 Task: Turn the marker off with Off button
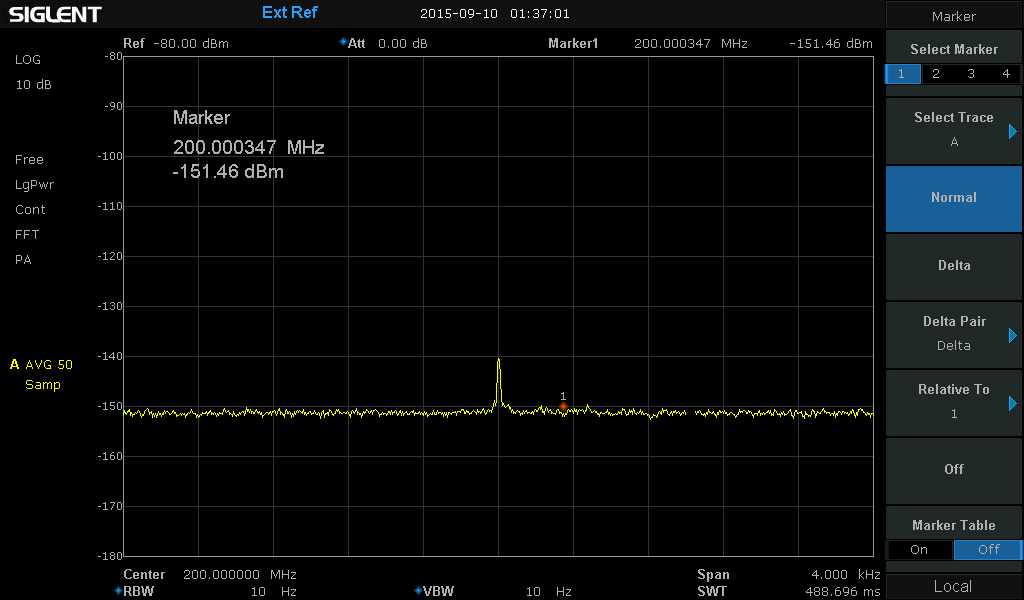[954, 469]
